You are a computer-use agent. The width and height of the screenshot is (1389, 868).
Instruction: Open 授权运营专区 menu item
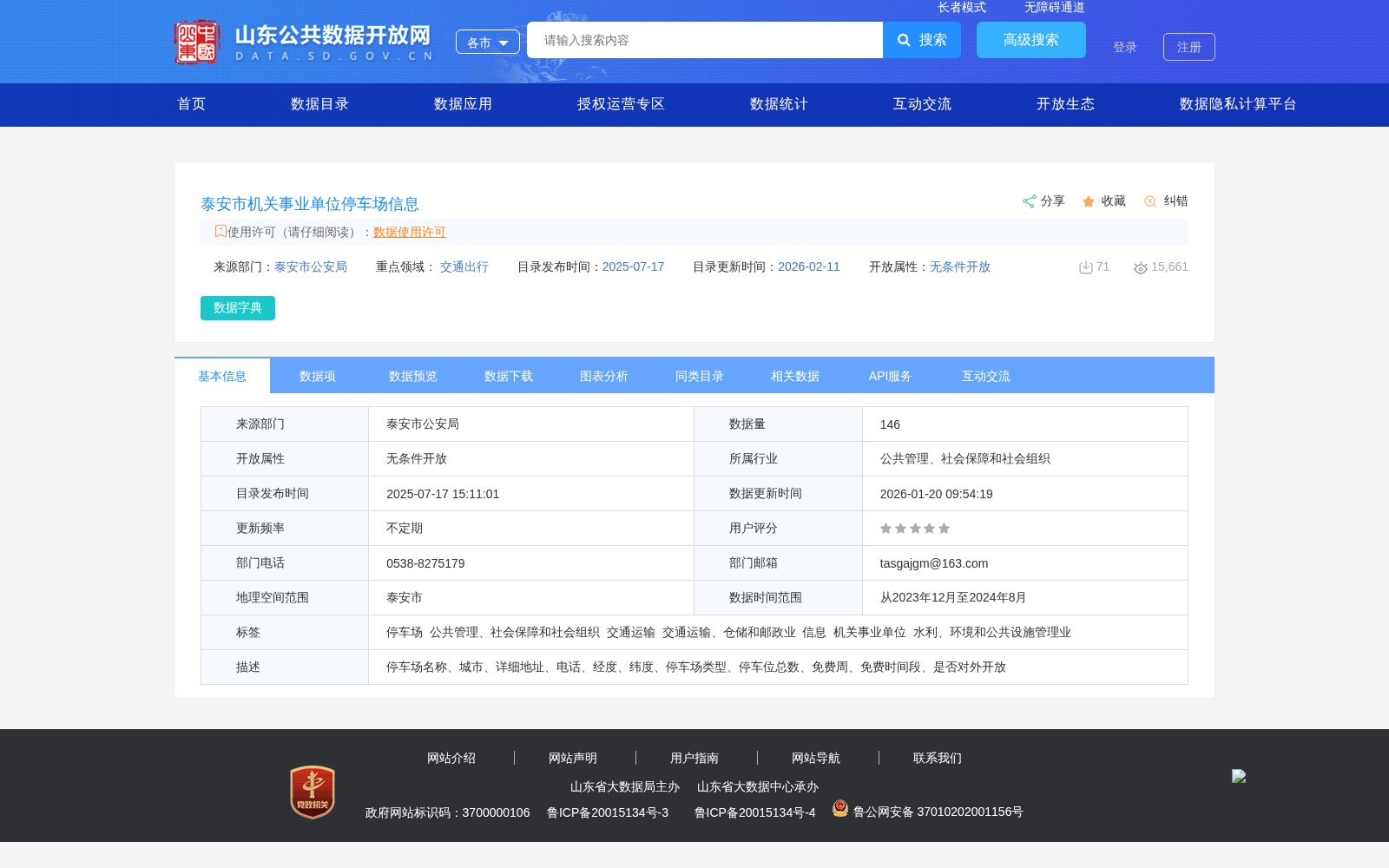[x=622, y=104]
